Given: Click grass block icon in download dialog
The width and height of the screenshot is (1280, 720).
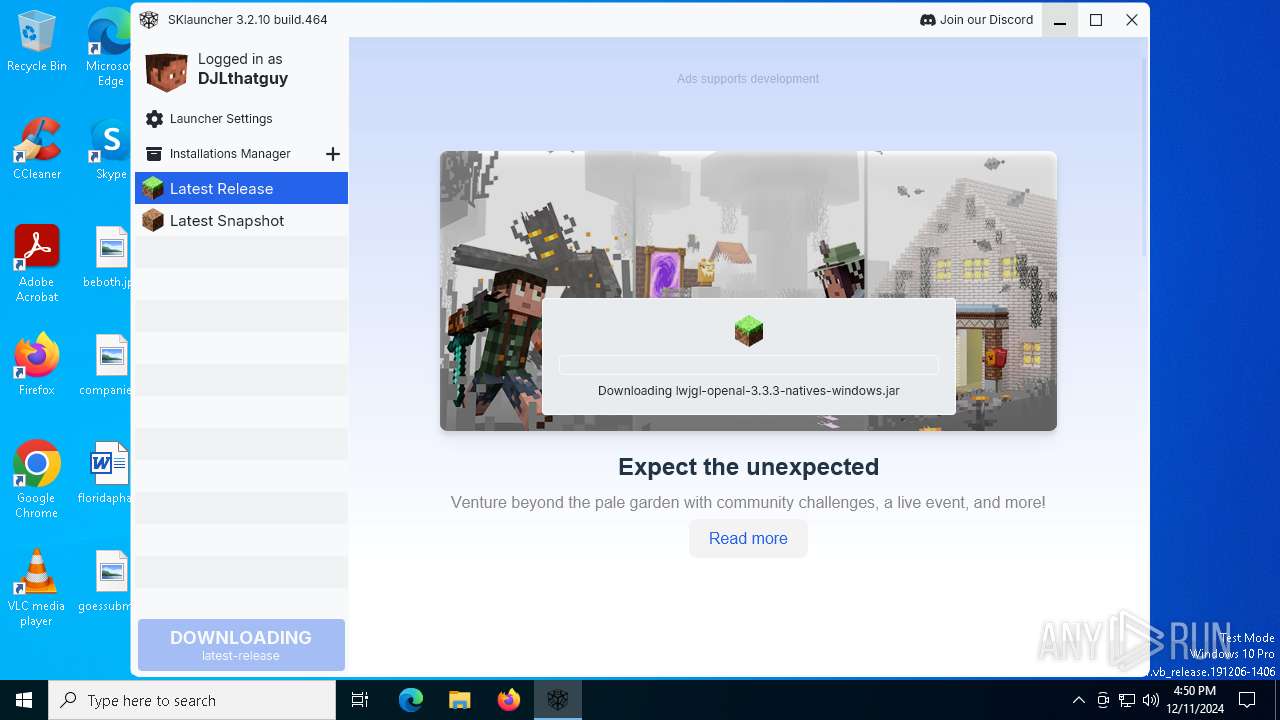Looking at the screenshot, I should (x=749, y=331).
